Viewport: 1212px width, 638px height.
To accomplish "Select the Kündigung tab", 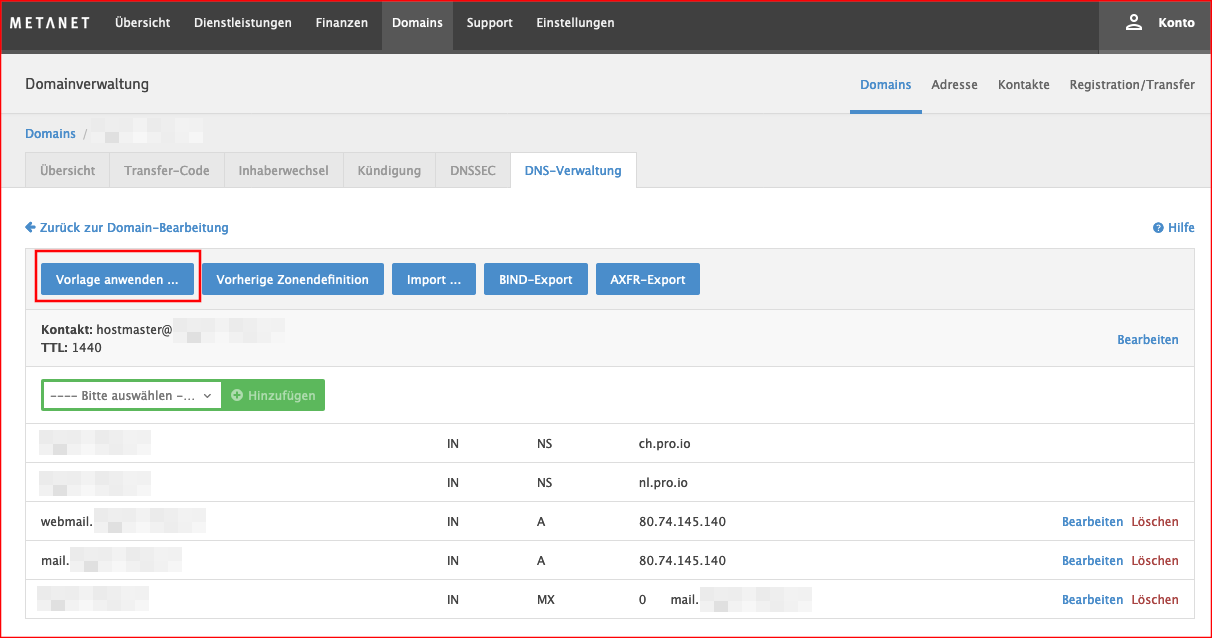I will [389, 170].
